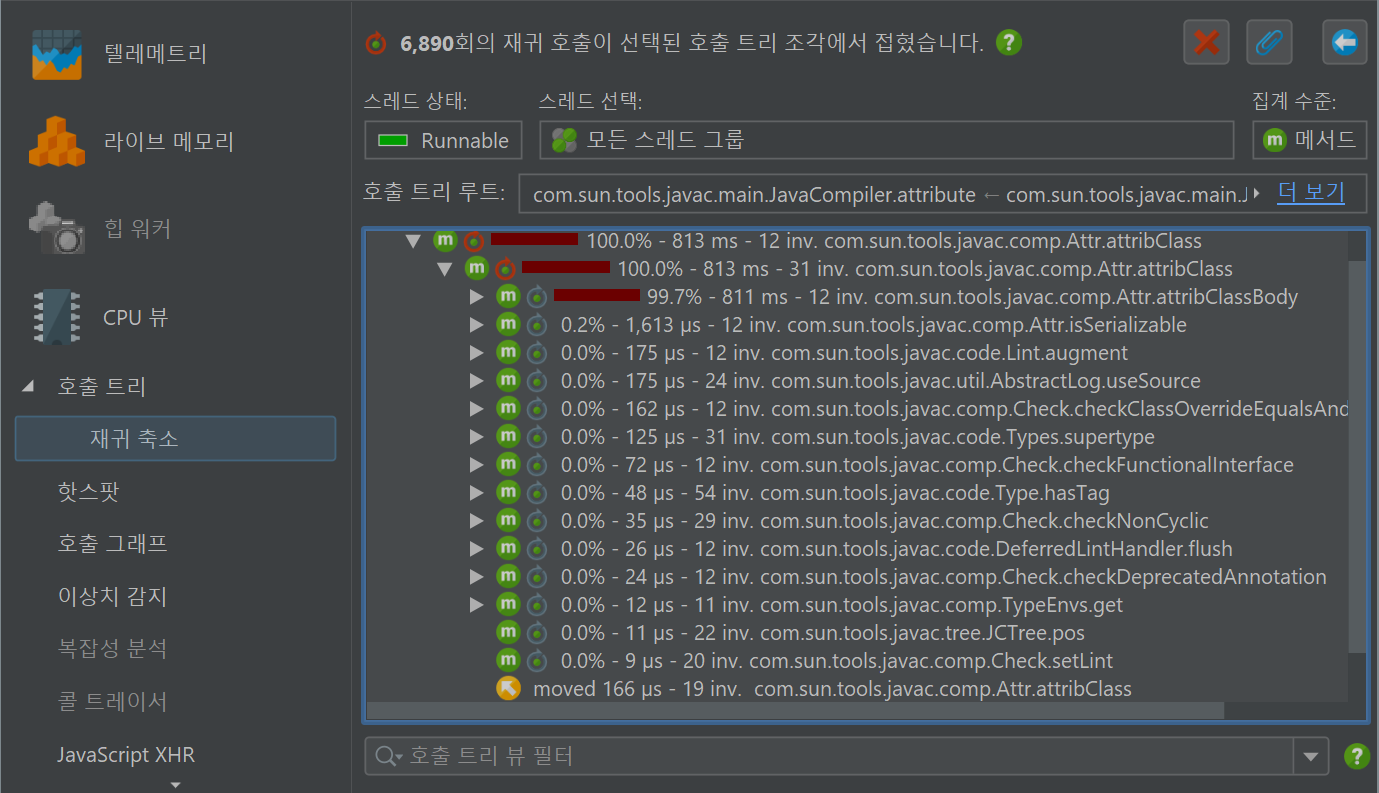Open the 스레드 상태 Runnable dropdown
The width and height of the screenshot is (1379, 793).
point(443,141)
